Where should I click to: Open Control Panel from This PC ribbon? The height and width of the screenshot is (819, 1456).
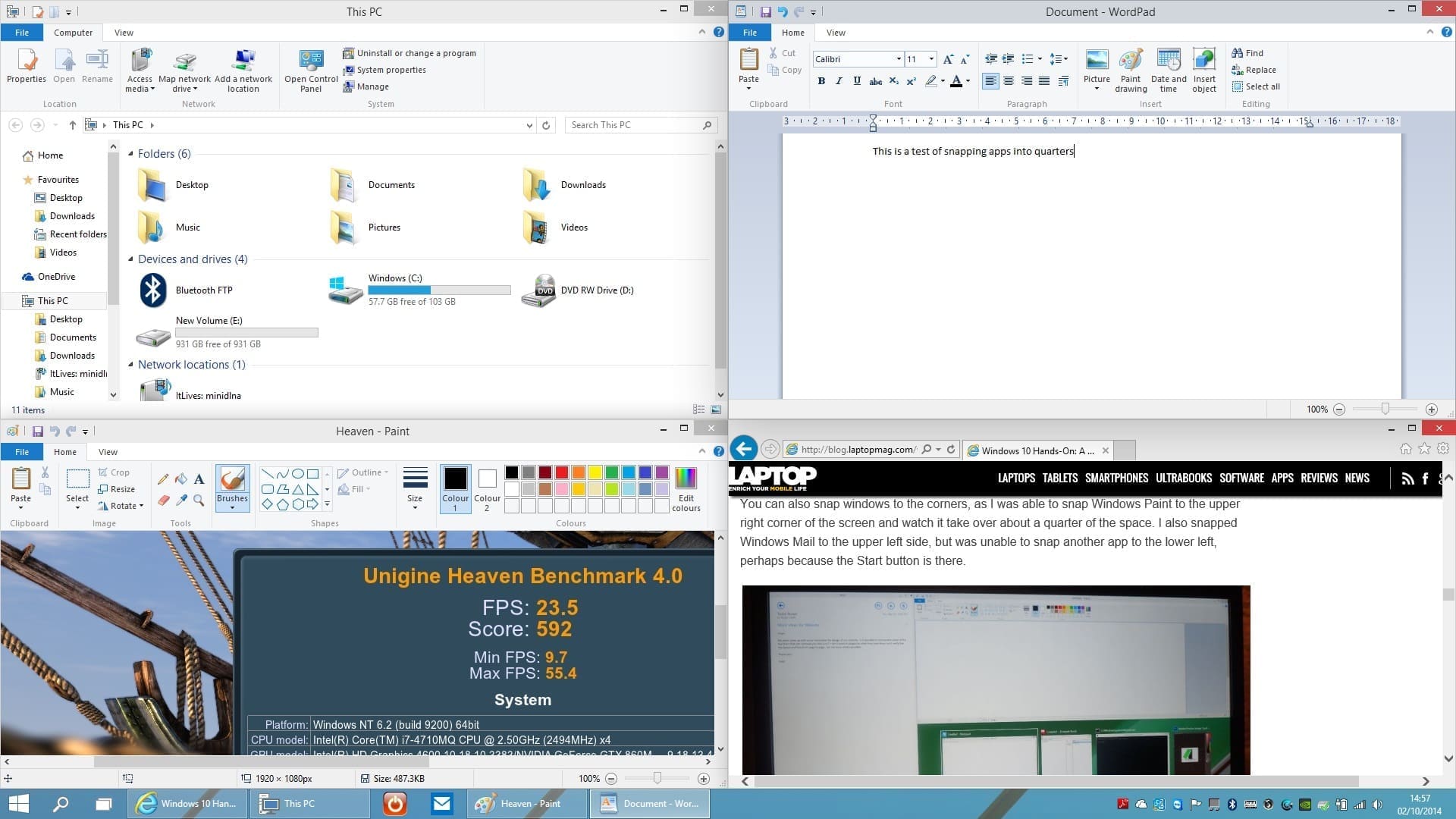point(311,71)
